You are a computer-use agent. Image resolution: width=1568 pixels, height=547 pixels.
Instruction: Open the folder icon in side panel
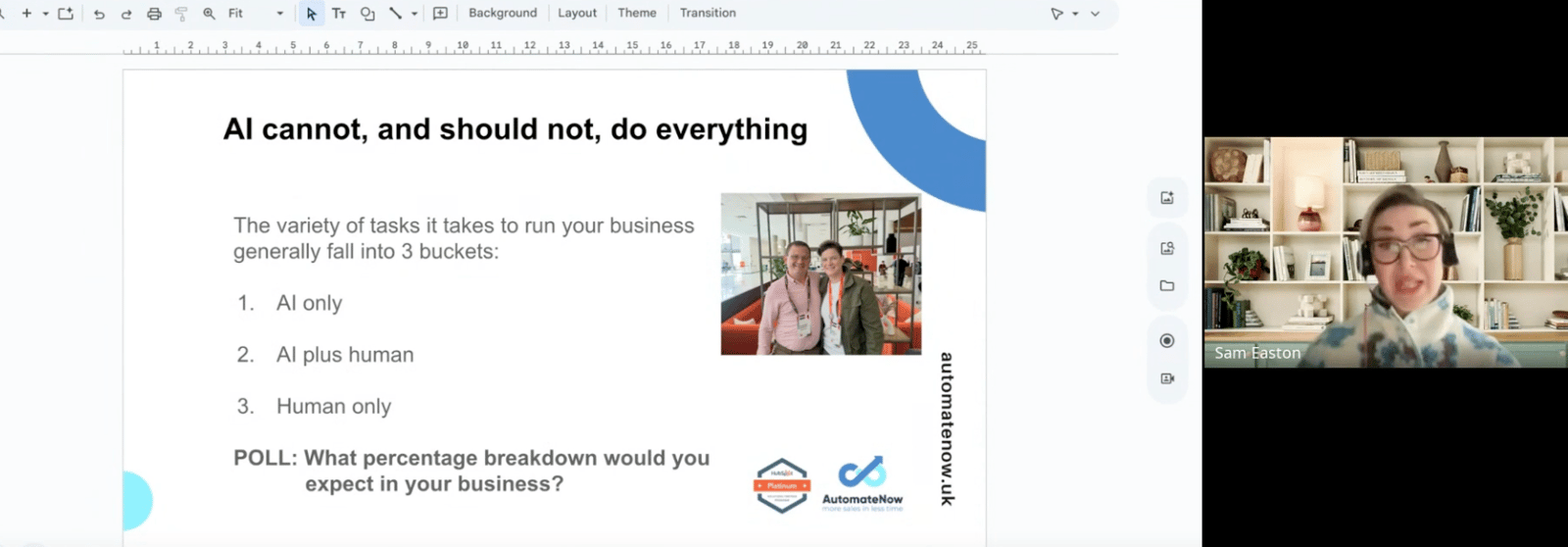[x=1166, y=286]
